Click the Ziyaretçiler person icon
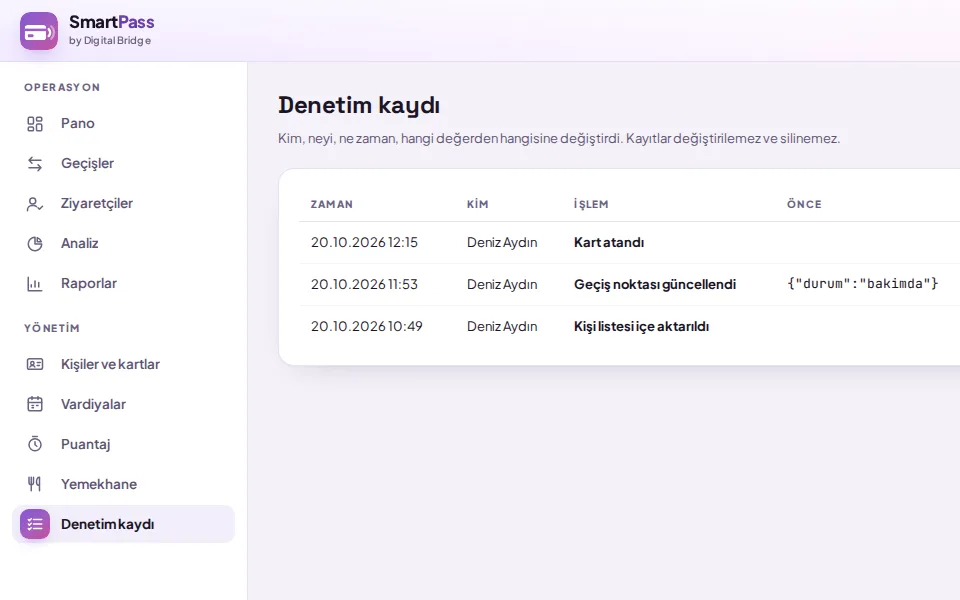This screenshot has height=600, width=960. [35, 204]
